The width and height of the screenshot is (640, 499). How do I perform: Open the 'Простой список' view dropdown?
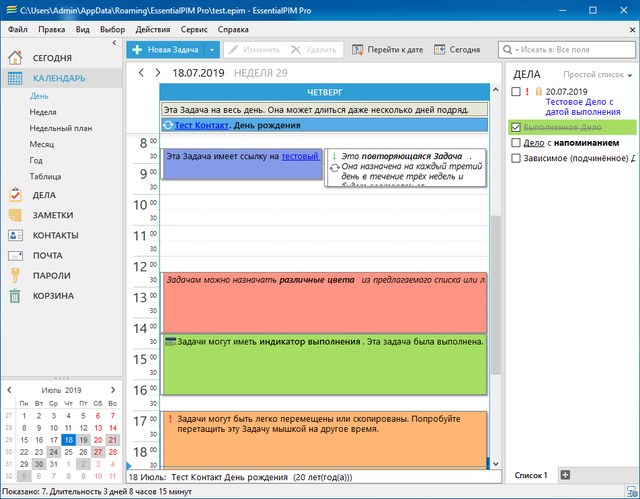pyautogui.click(x=598, y=75)
